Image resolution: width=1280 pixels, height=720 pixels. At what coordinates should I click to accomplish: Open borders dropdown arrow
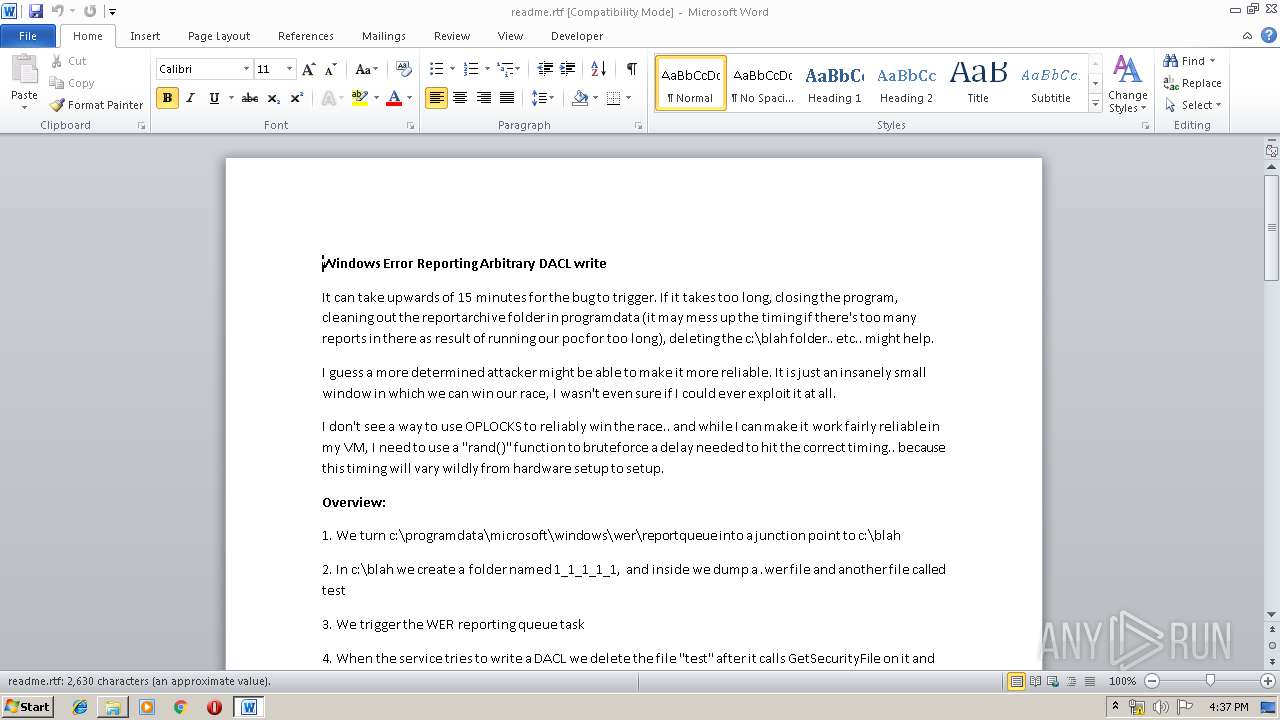626,98
